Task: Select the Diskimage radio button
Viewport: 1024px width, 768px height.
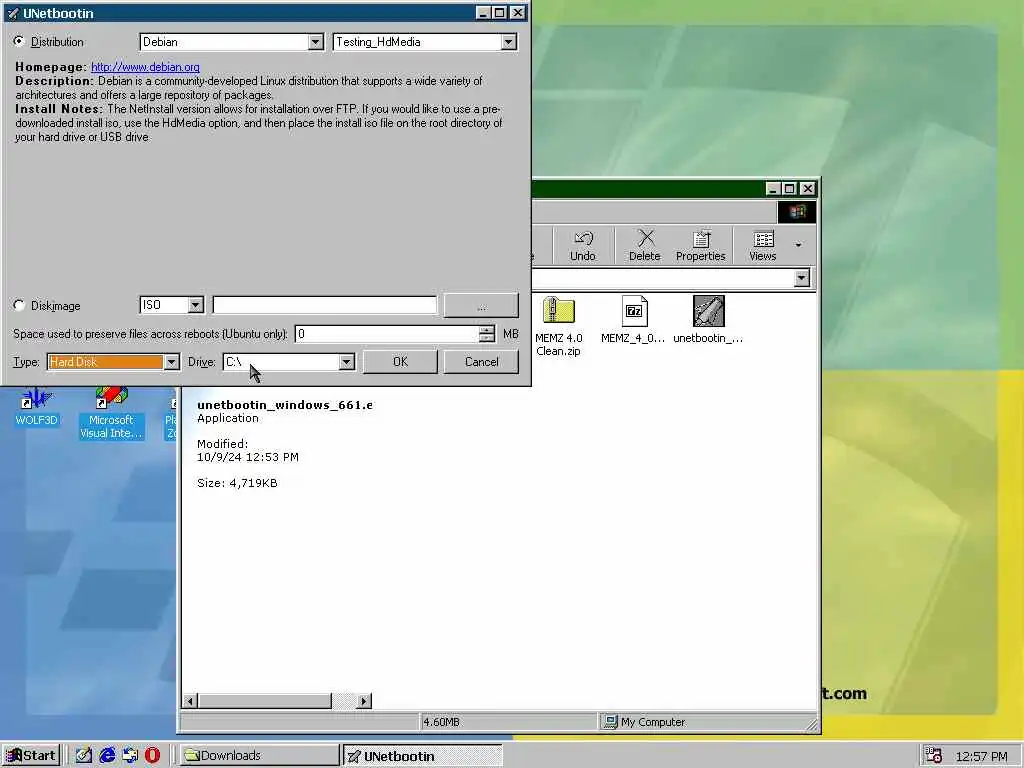Action: click(19, 305)
